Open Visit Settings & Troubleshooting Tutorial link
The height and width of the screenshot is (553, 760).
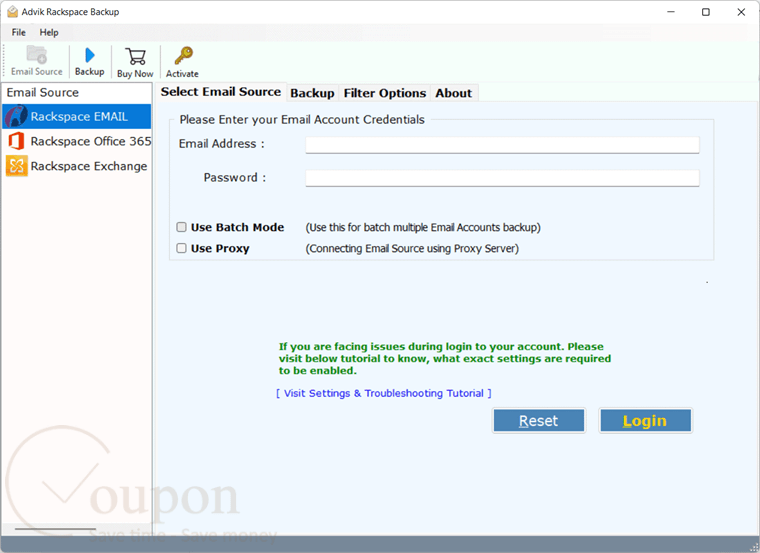point(384,393)
